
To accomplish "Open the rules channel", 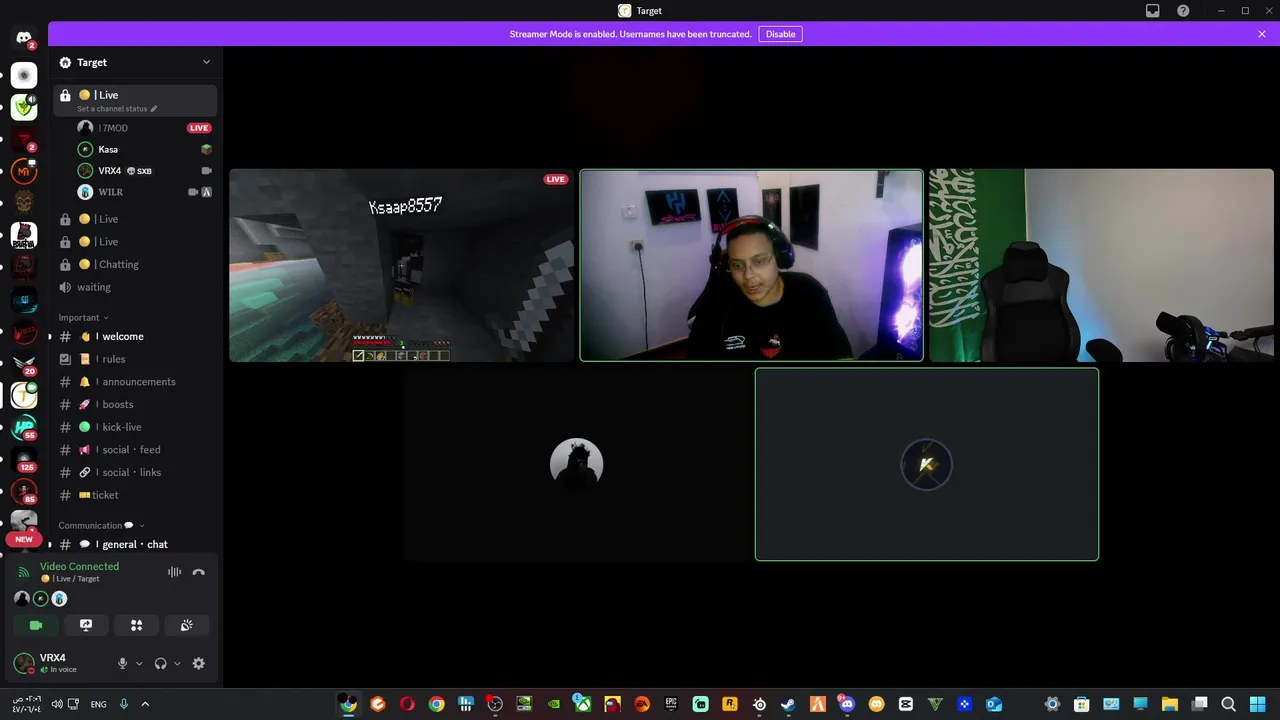I will click(135, 359).
